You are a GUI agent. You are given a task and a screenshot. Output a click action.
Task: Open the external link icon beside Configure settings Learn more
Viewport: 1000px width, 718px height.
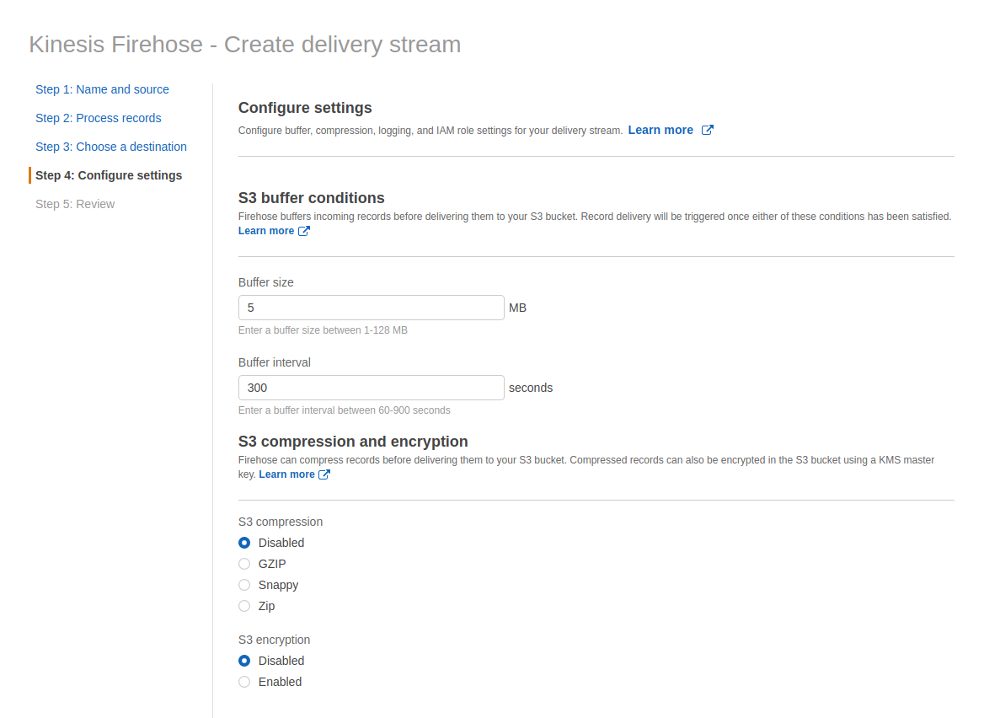pyautogui.click(x=707, y=130)
